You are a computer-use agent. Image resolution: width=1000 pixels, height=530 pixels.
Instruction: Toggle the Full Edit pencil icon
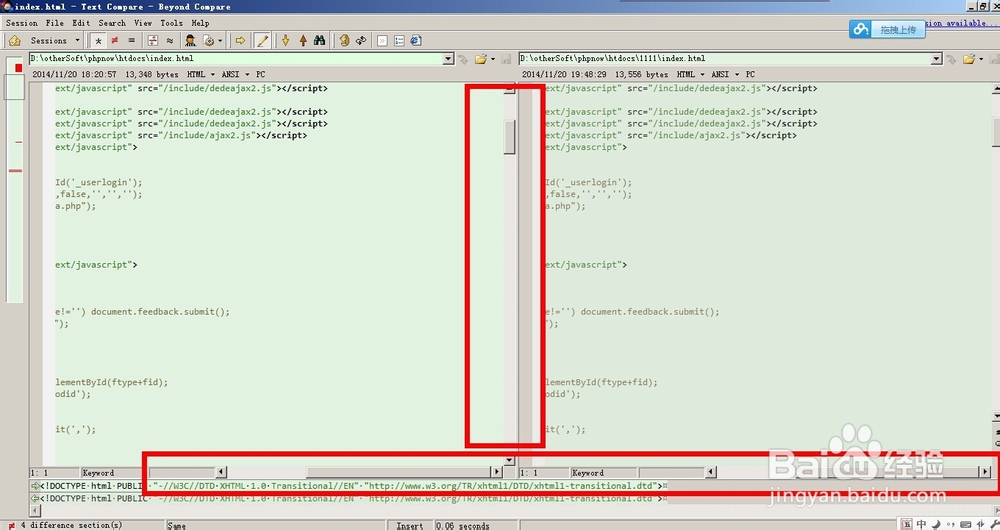click(261, 41)
